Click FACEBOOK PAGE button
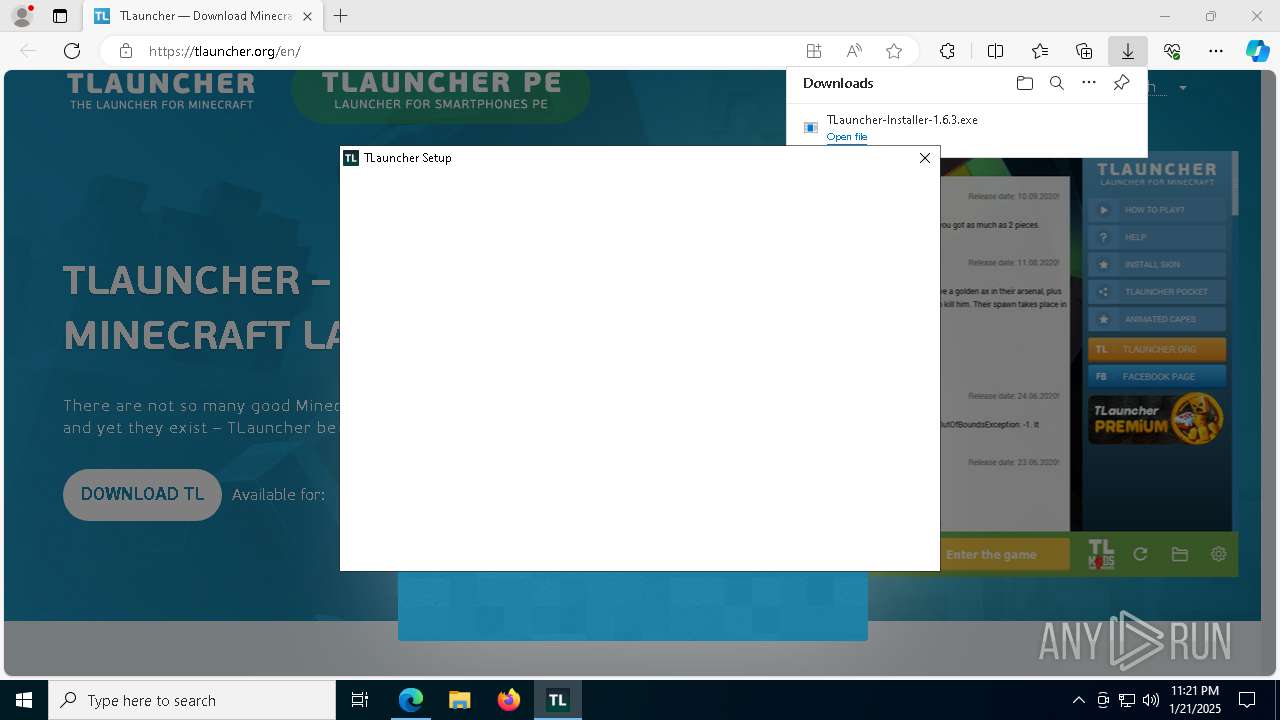Screen dimensions: 1280x720 1157,376
